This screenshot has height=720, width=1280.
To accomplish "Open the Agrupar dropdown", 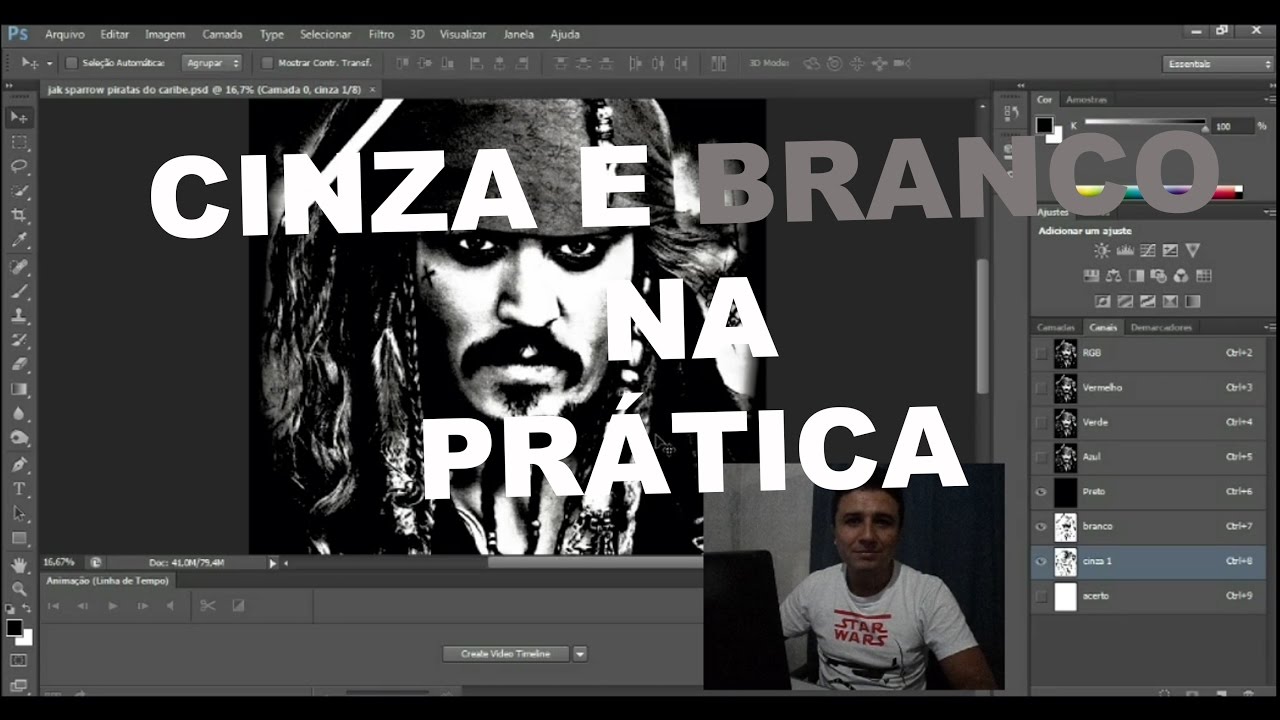I will 212,63.
